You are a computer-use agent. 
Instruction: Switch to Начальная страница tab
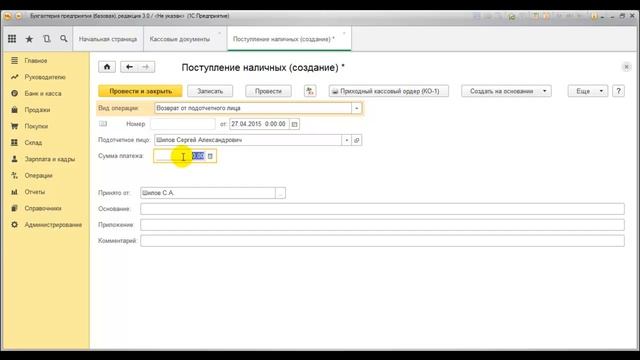108,39
